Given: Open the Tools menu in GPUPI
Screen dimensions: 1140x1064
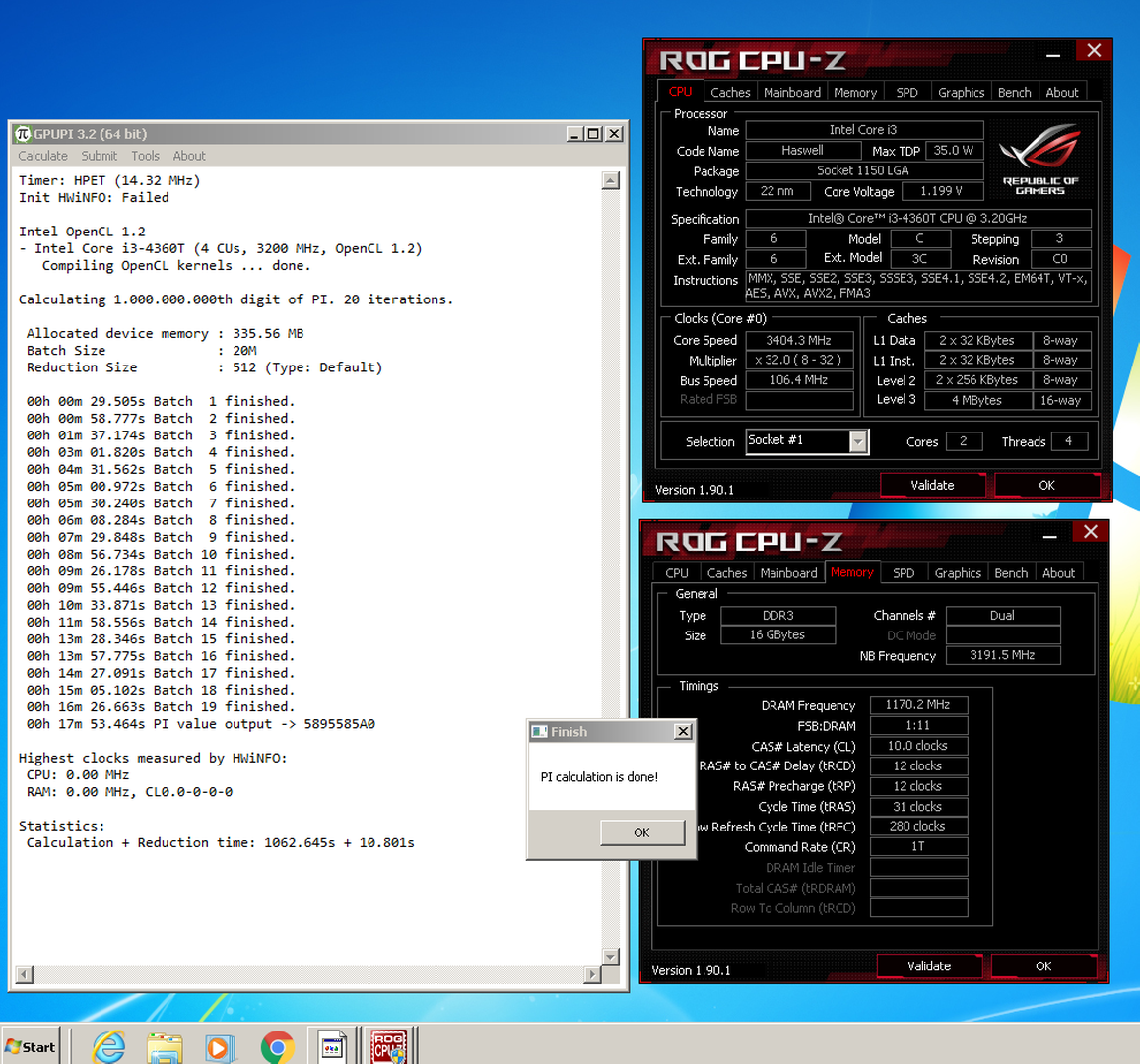Looking at the screenshot, I should pos(145,156).
